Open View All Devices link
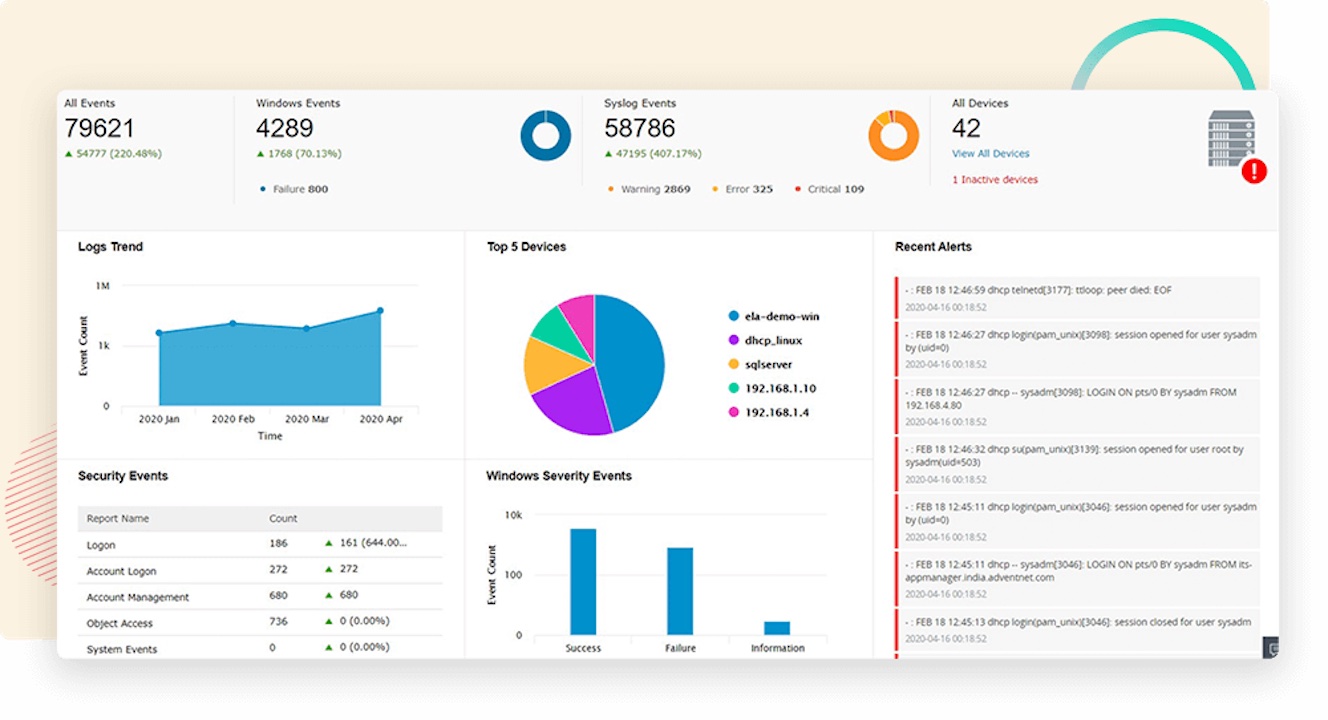Screen dimensions: 1328x720 990,154
